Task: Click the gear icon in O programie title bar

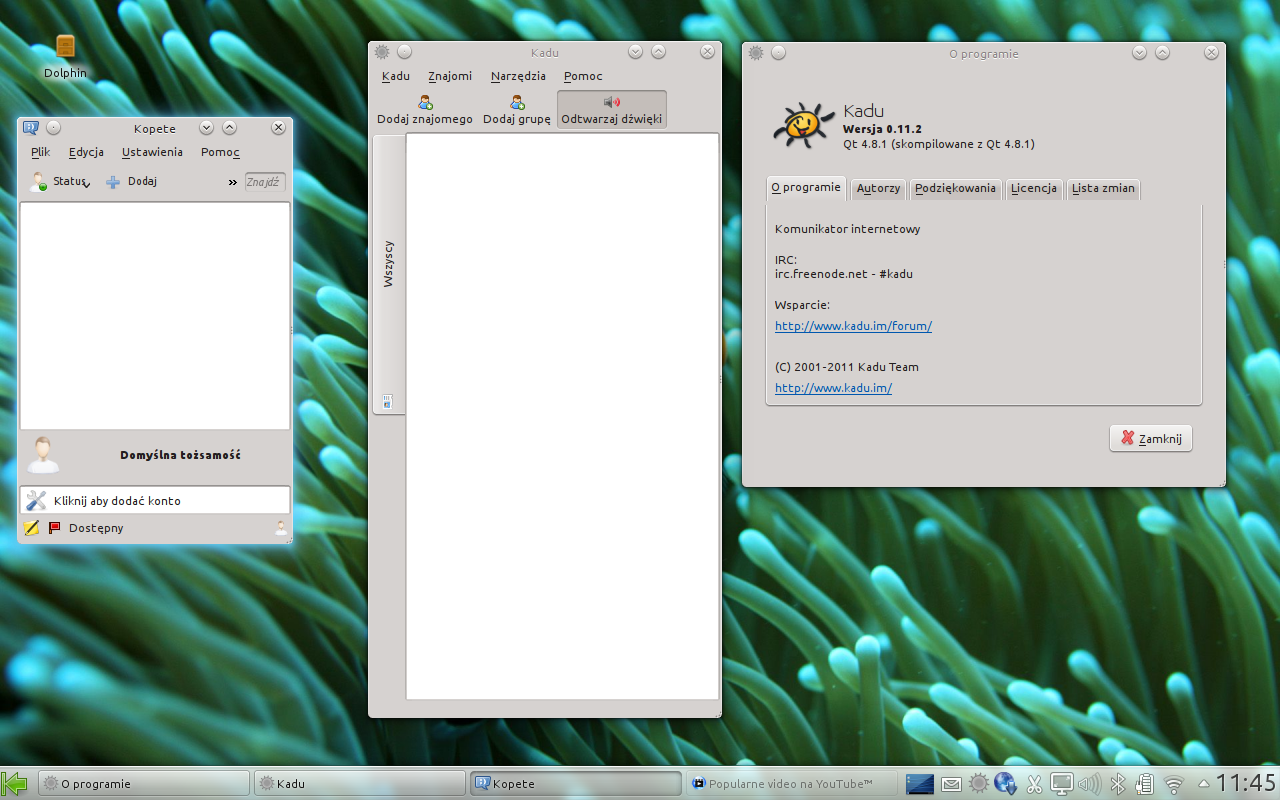Action: click(756, 53)
